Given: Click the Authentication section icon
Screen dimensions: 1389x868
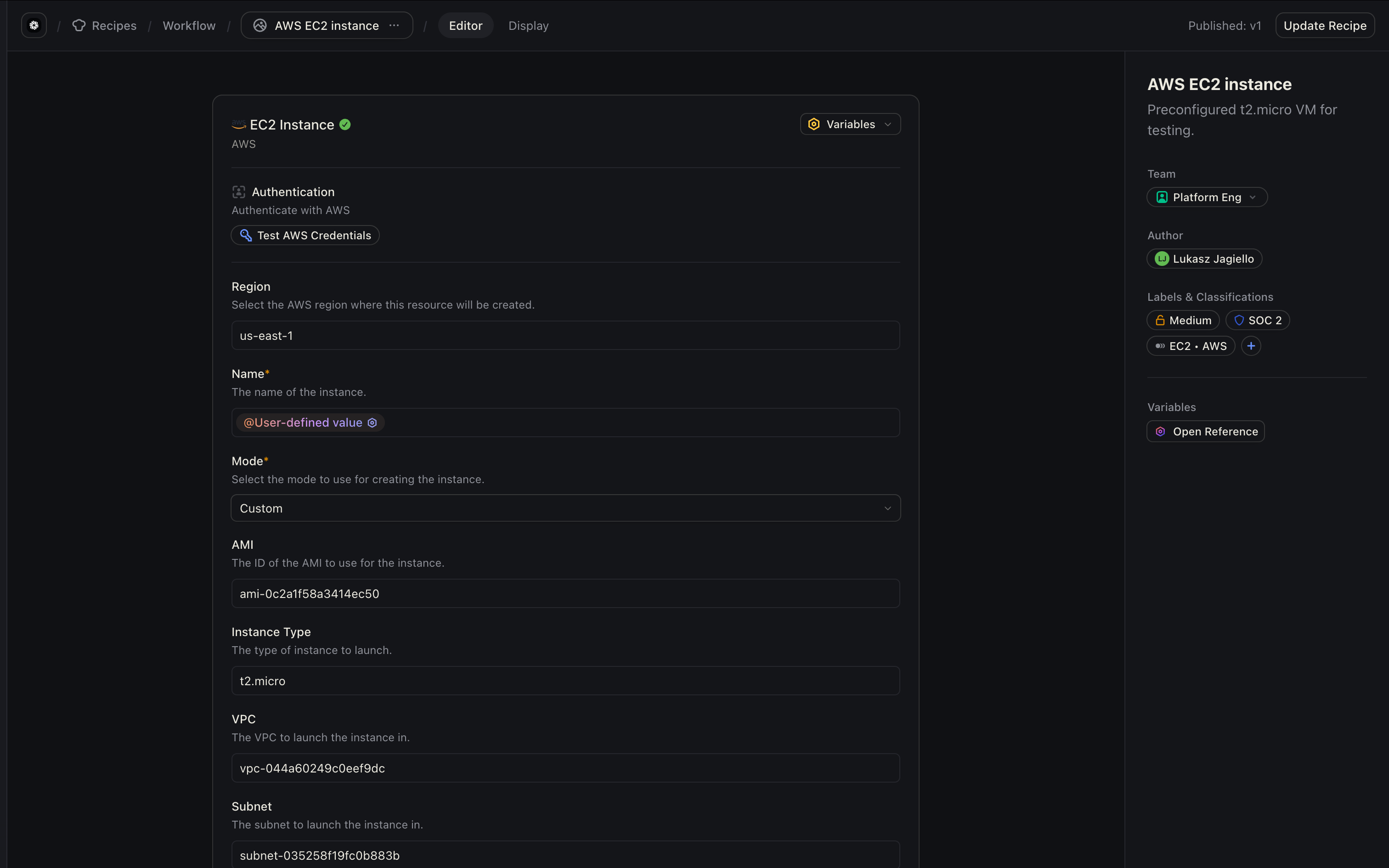Looking at the screenshot, I should (239, 192).
